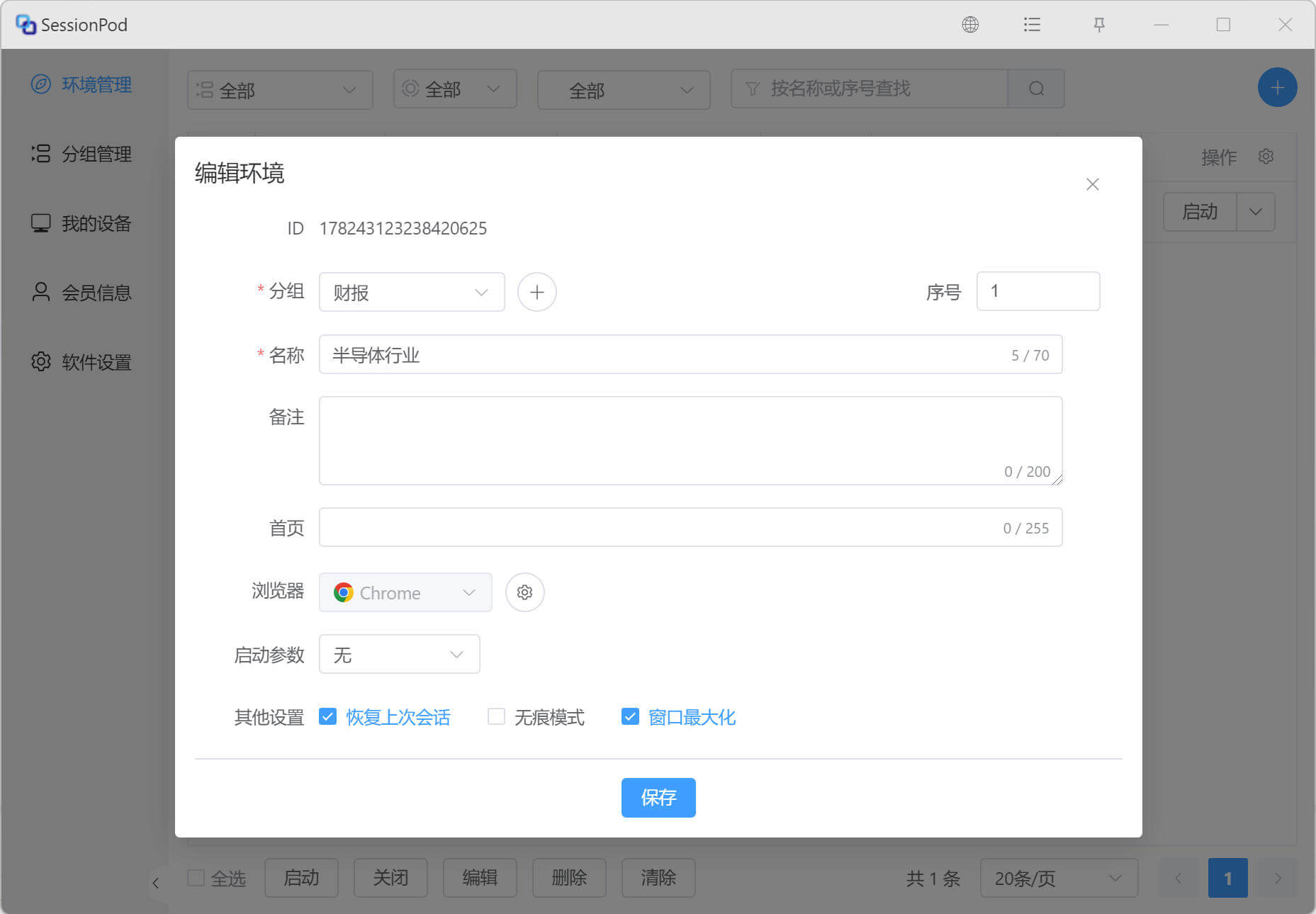Open the column settings gear next to 操作
This screenshot has width=1316, height=914.
[x=1266, y=156]
